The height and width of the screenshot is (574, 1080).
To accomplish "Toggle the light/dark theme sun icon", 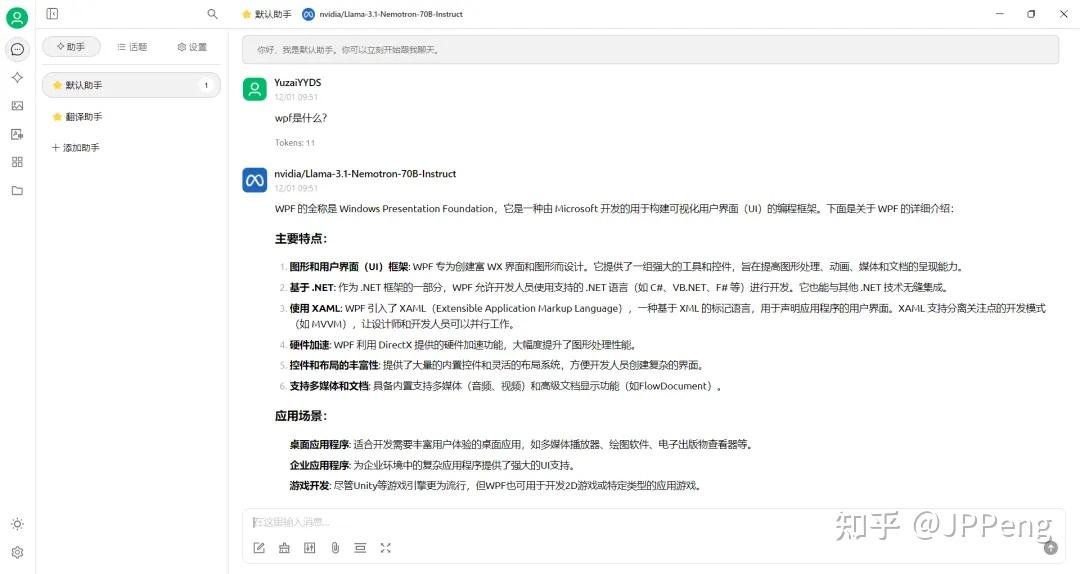I will click(17, 524).
